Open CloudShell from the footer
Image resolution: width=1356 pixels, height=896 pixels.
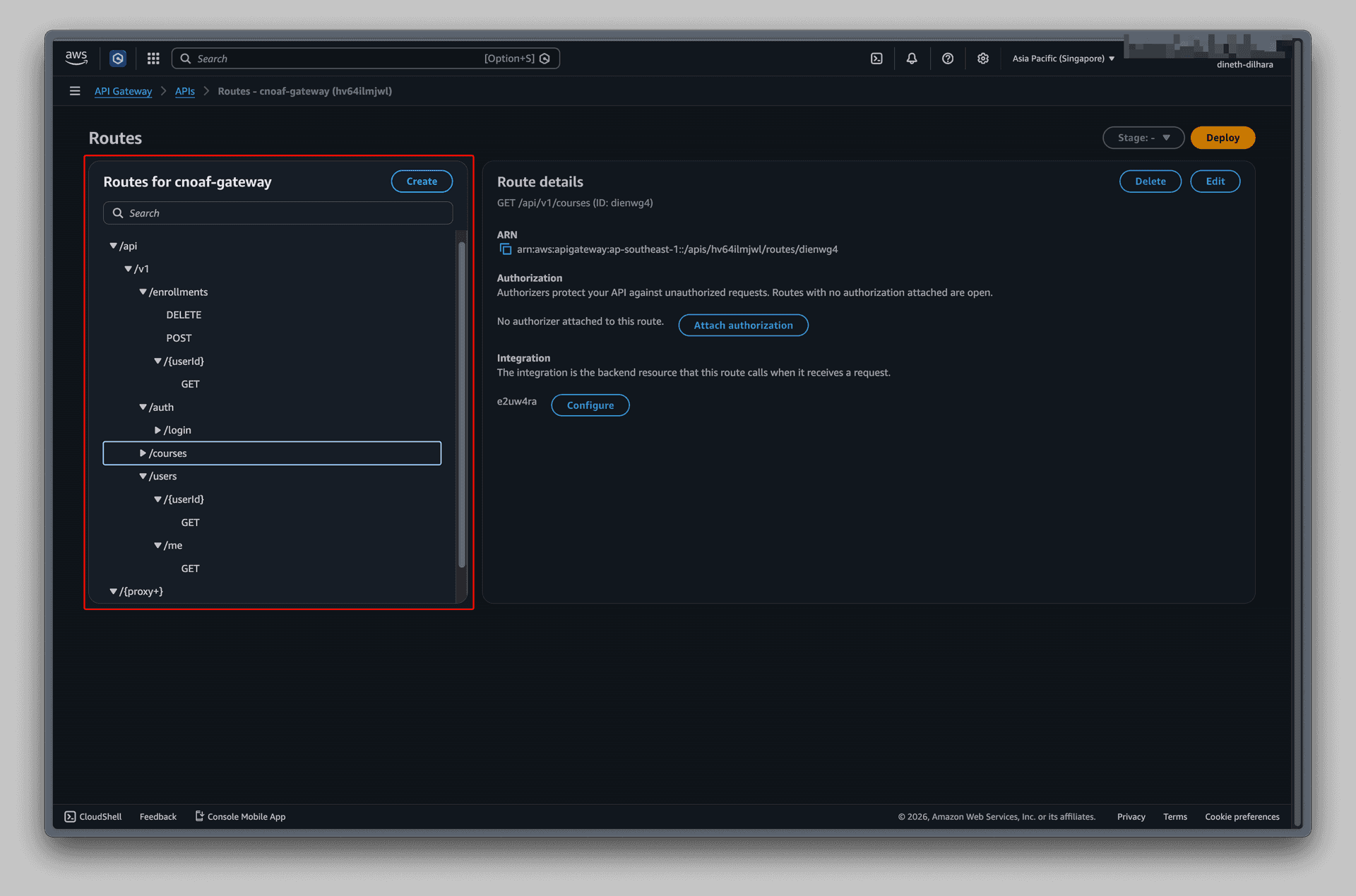(93, 816)
